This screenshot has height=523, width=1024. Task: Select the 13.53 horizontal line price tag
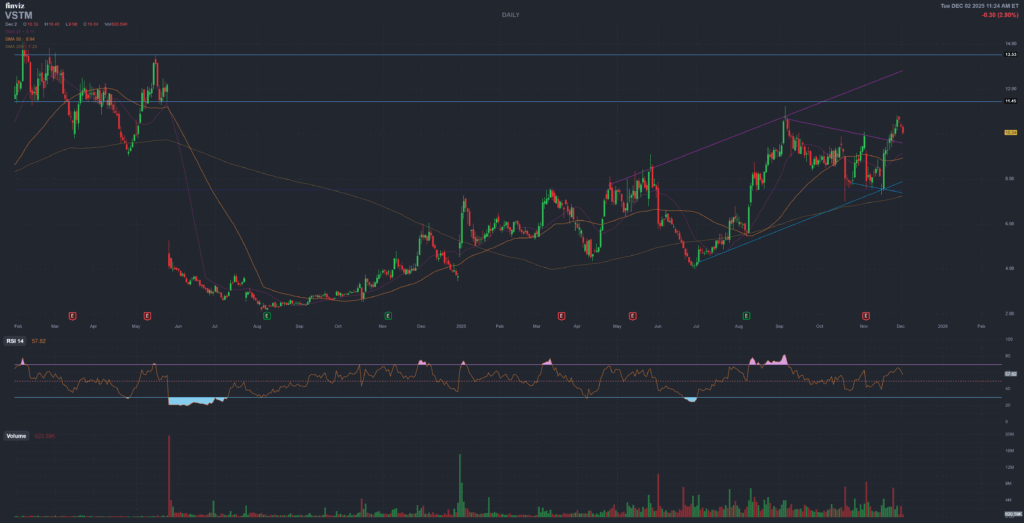coord(1009,55)
